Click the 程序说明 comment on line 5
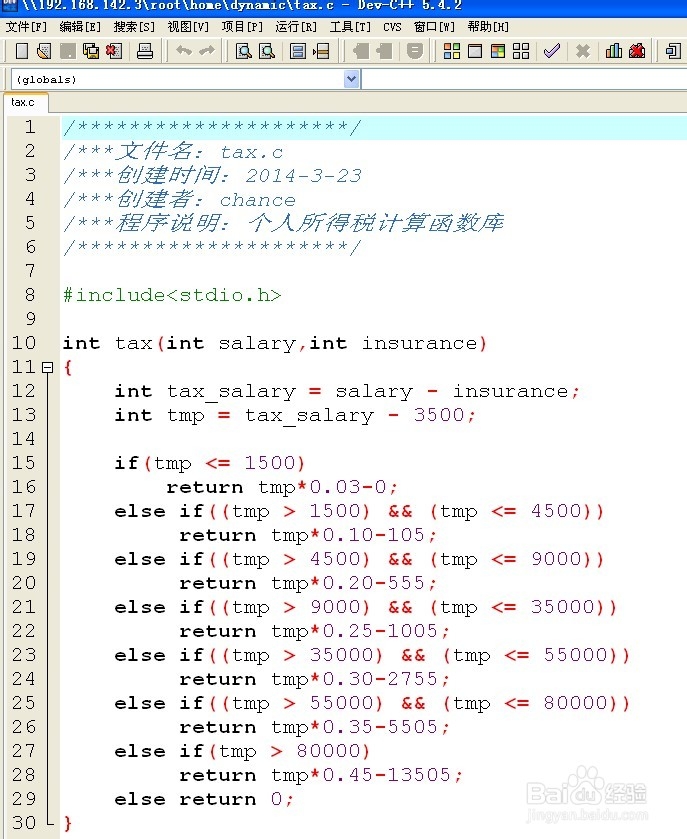The image size is (687, 839). 284,223
